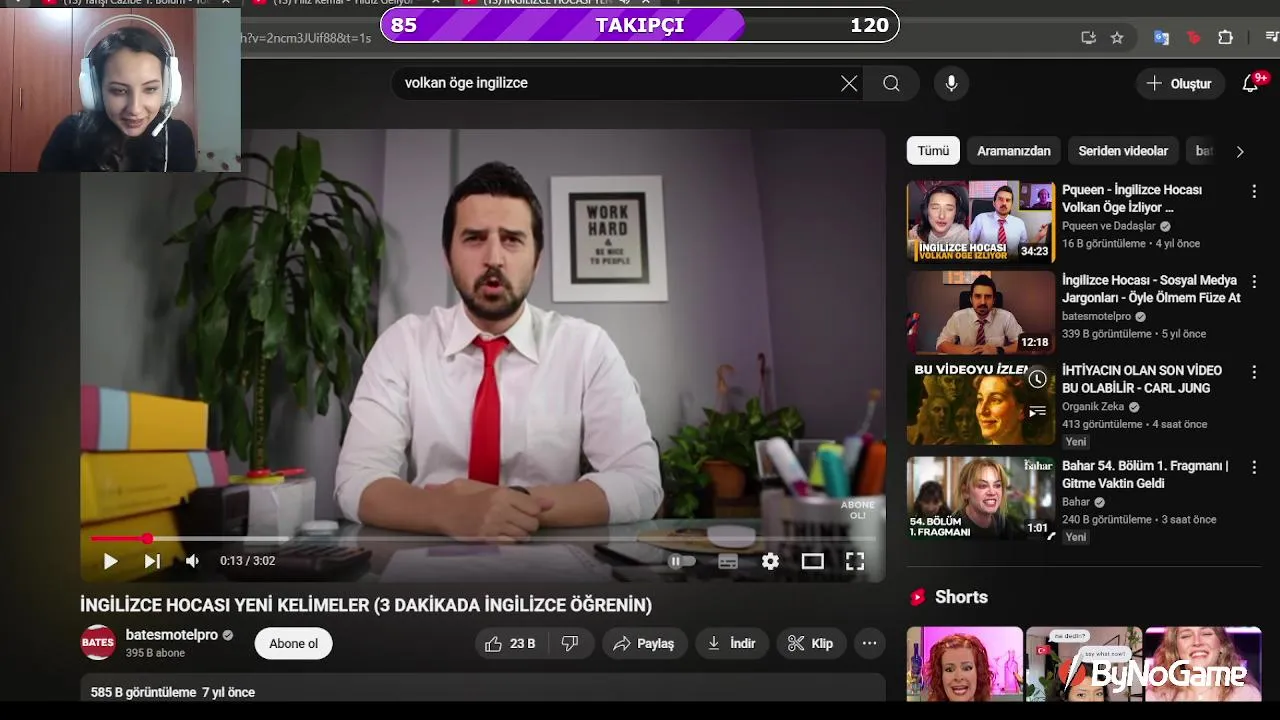Open the first Shorts thumbnail with red-haired woman
Image resolution: width=1280 pixels, height=720 pixels.
click(x=965, y=664)
